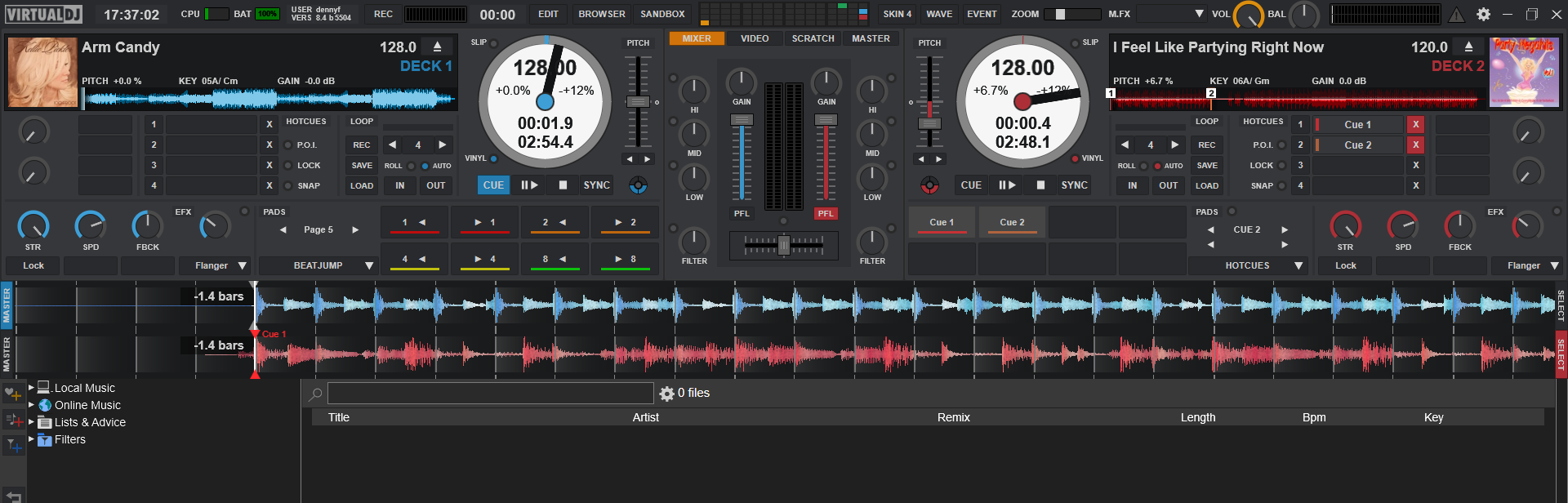
Task: Go to next pads page after Page 5
Action: [x=355, y=230]
